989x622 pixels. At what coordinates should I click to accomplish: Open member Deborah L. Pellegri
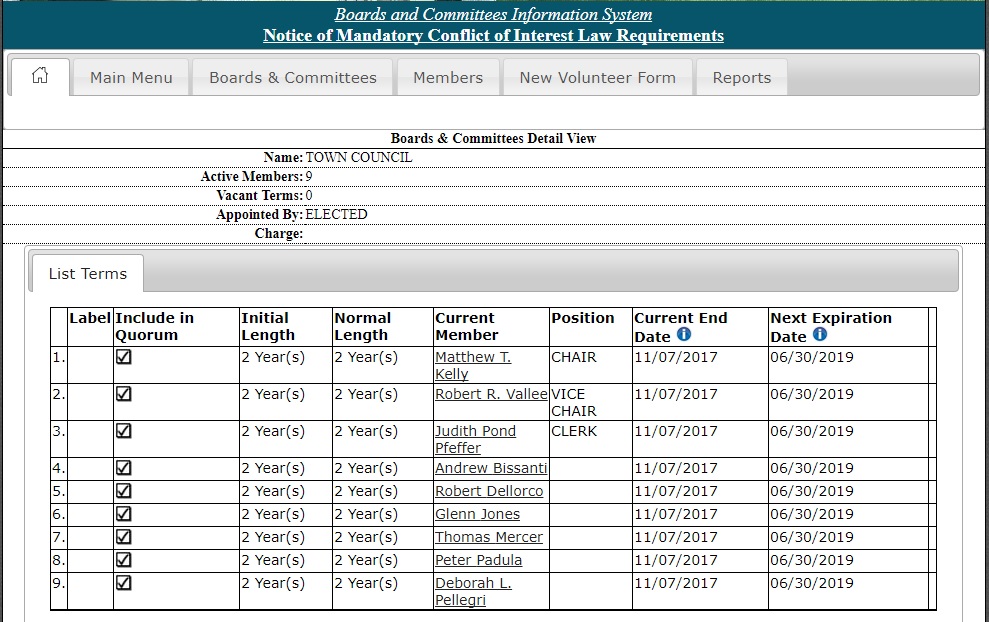coord(473,591)
